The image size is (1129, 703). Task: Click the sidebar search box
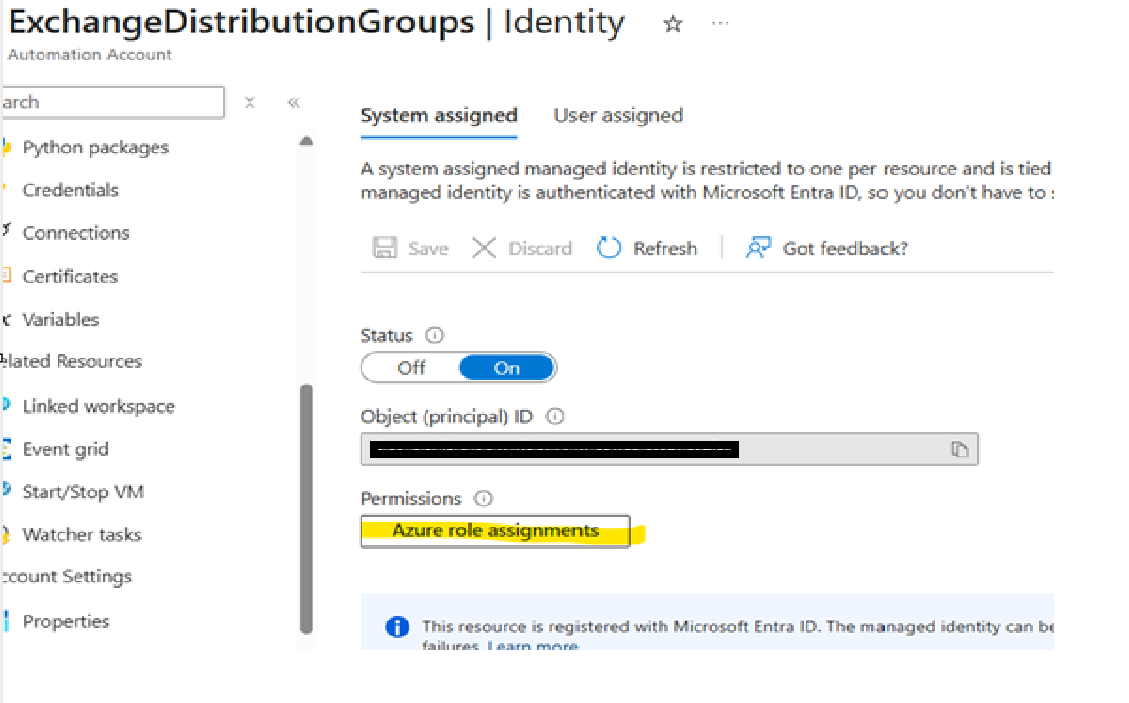[112, 102]
